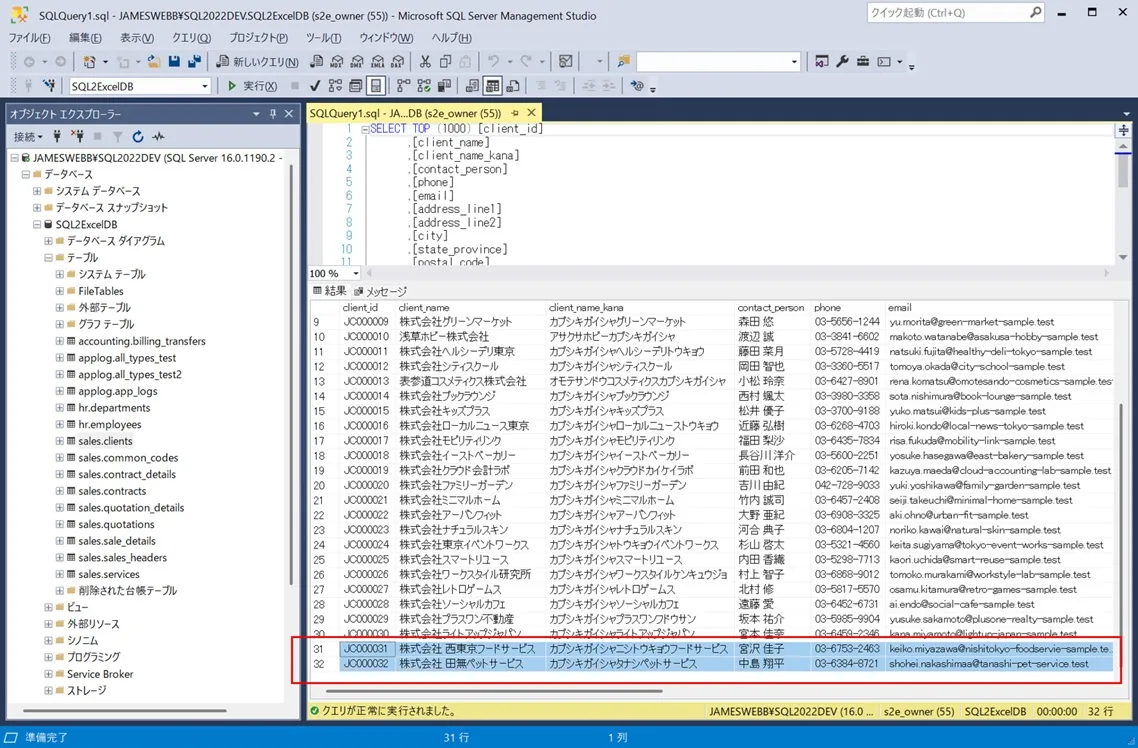Collapse the SQL2ExcelDB database node
1138x748 pixels.
click(37, 224)
